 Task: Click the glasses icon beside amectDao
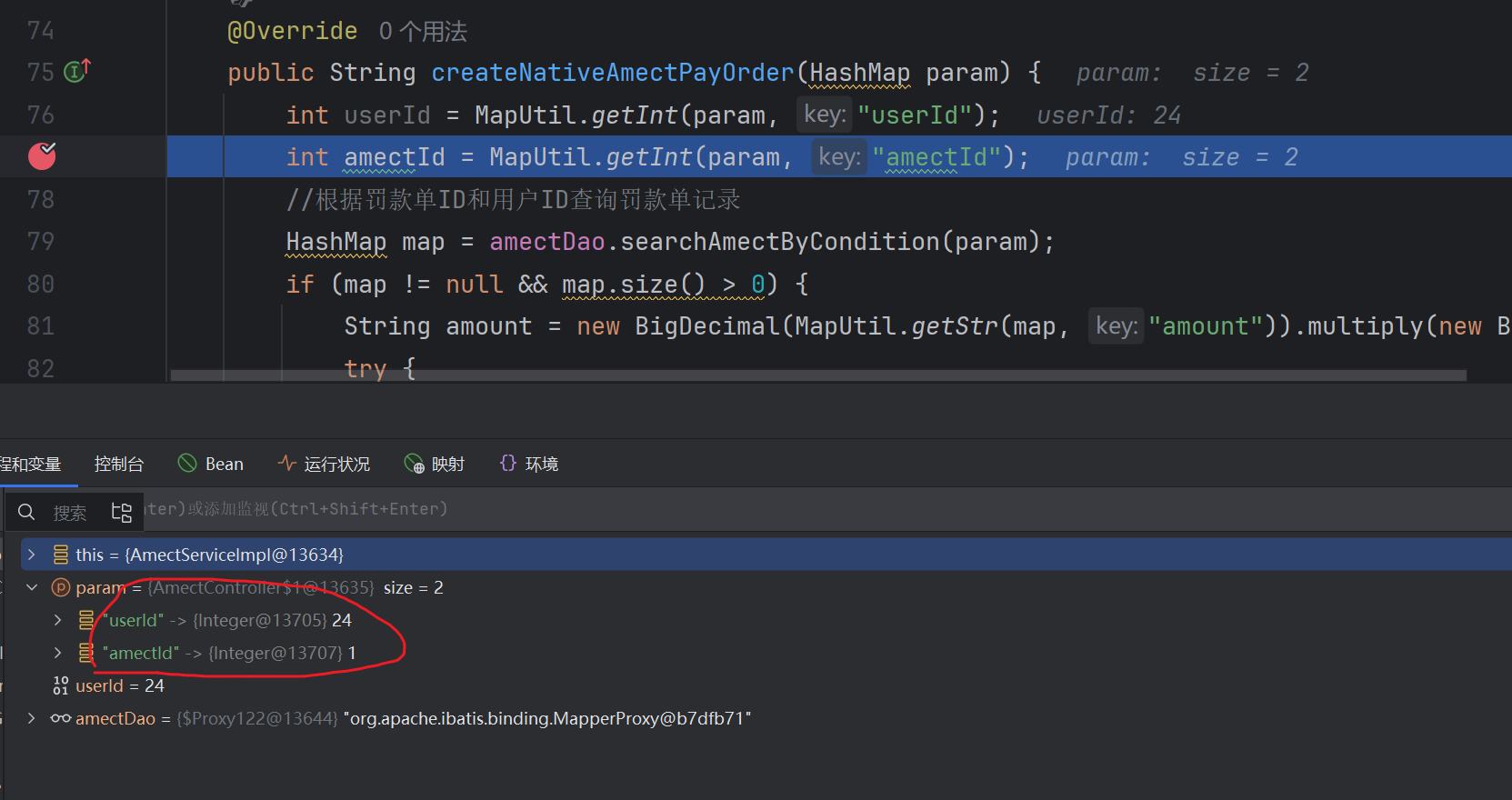pyautogui.click(x=61, y=718)
